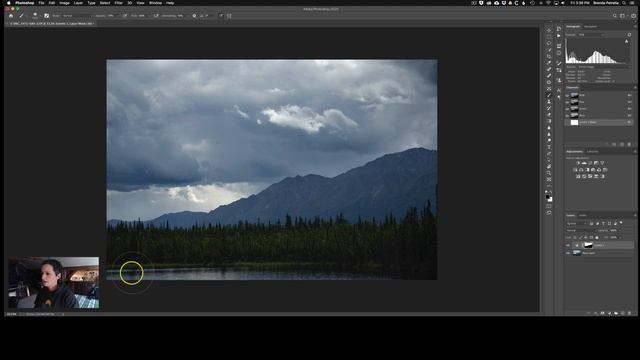Select the Horizontal Type tool
Image resolution: width=640 pixels, height=360 pixels.
pos(549,147)
